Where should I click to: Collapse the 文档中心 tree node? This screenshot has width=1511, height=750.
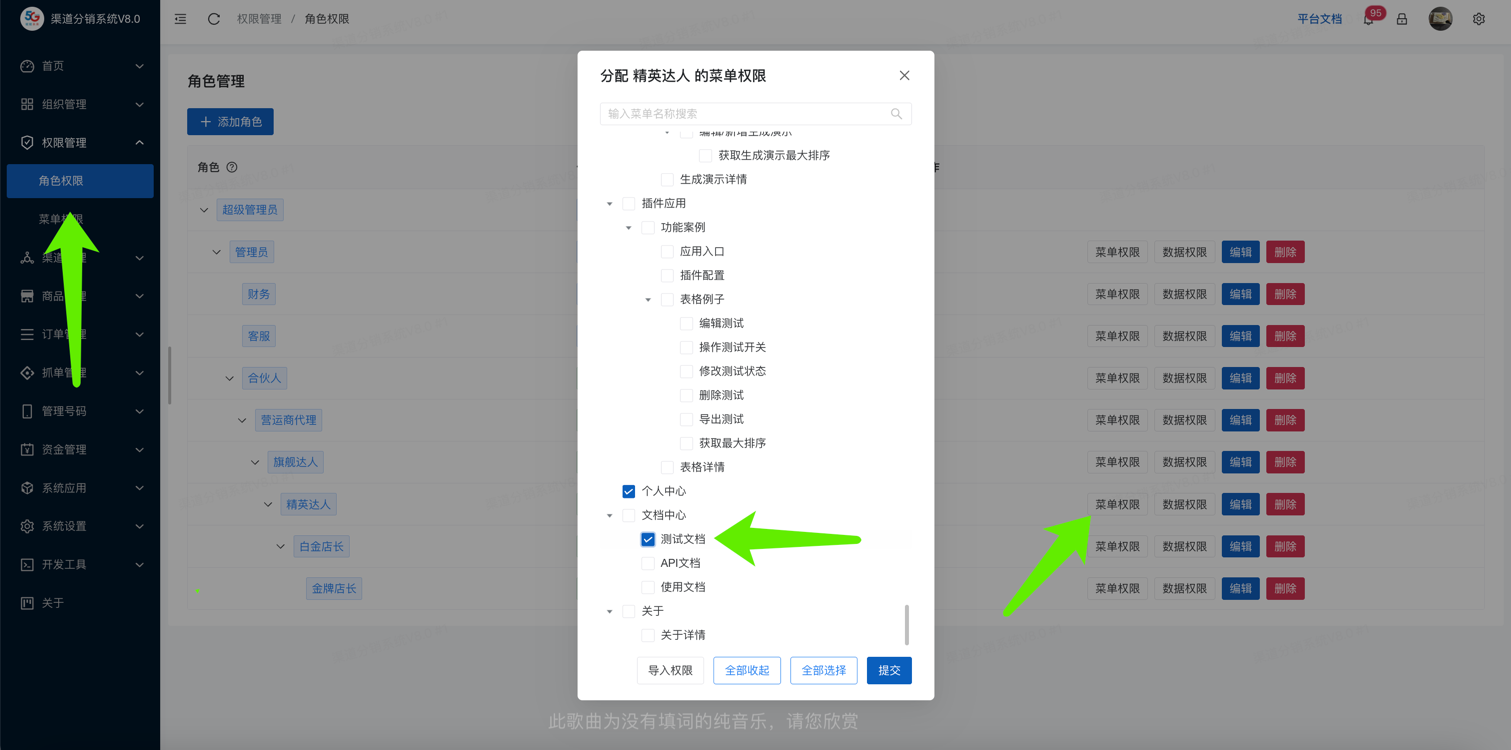pyautogui.click(x=610, y=515)
